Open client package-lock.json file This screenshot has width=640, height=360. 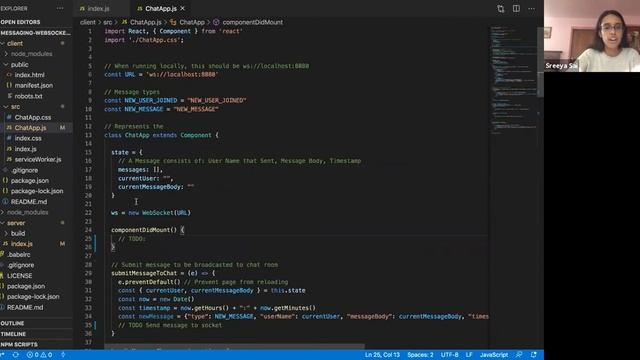coord(36,191)
